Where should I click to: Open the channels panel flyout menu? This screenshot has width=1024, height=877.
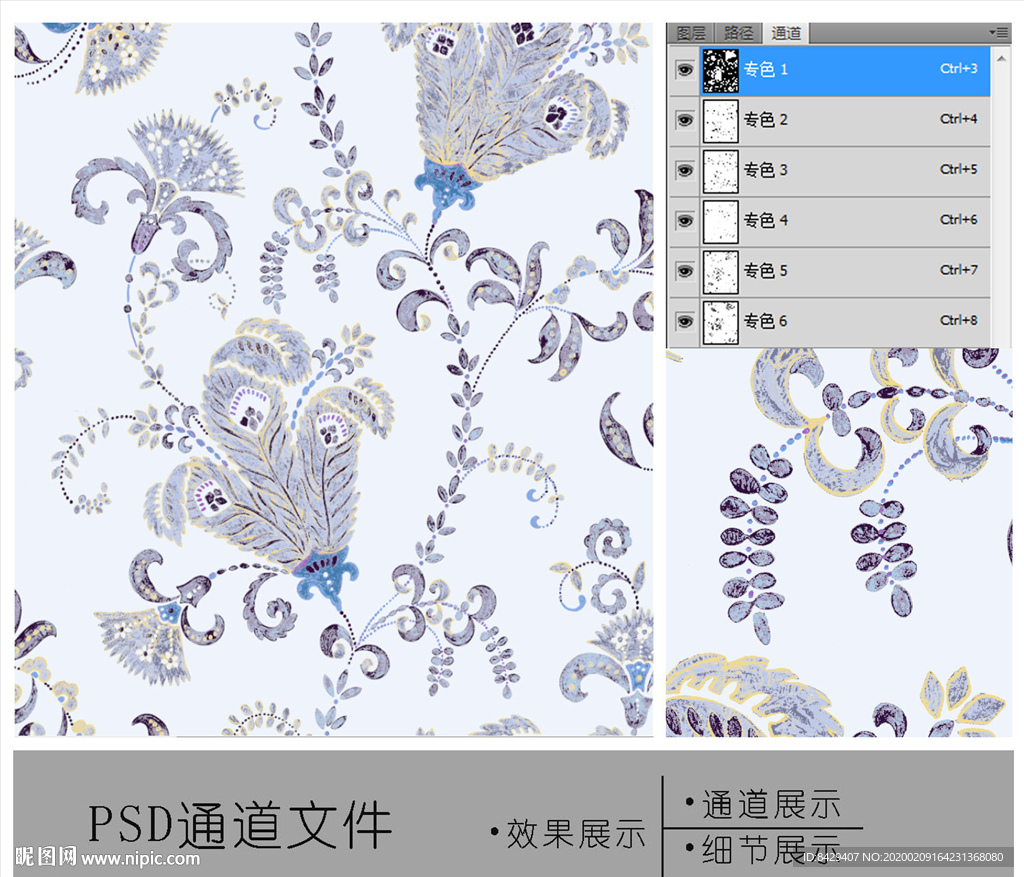click(x=999, y=32)
